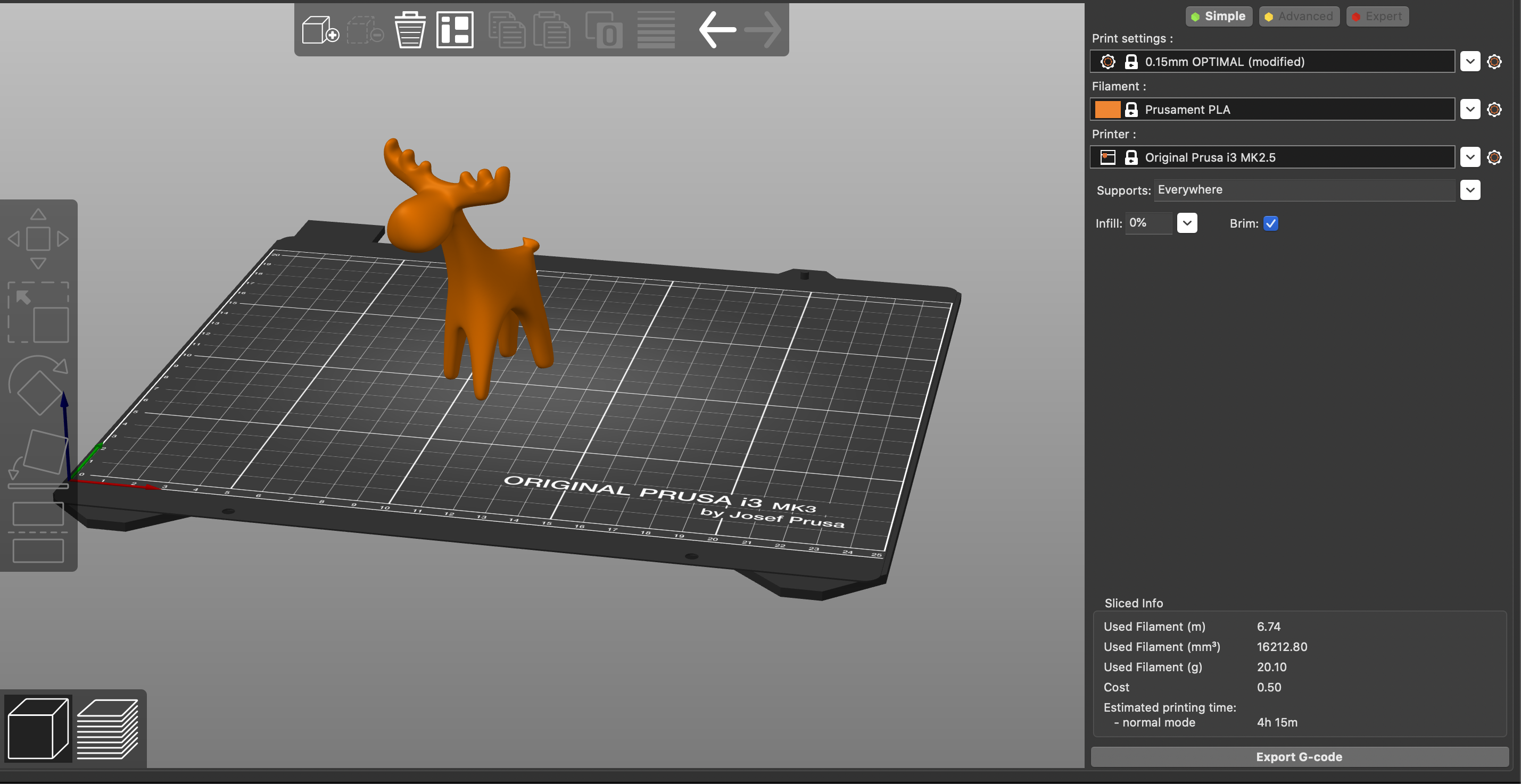Viewport: 1521px width, 784px height.
Task: Select the Cut tool in left toolbar
Action: pos(38,532)
